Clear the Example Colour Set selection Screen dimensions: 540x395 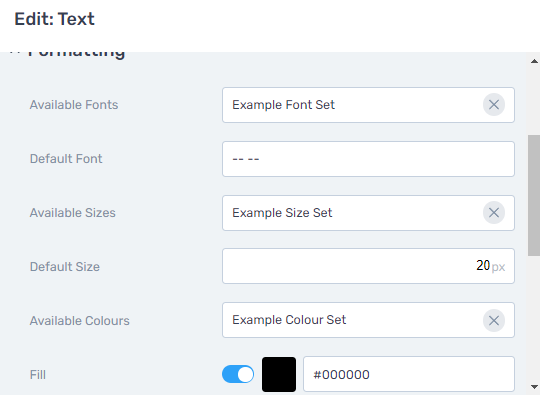point(494,321)
